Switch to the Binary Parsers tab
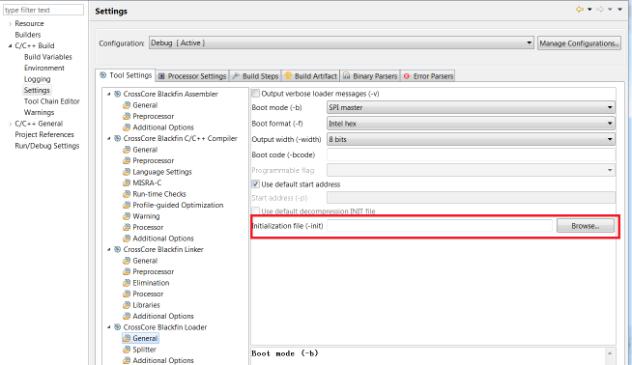Viewport: 632px width, 365px height. pos(370,76)
